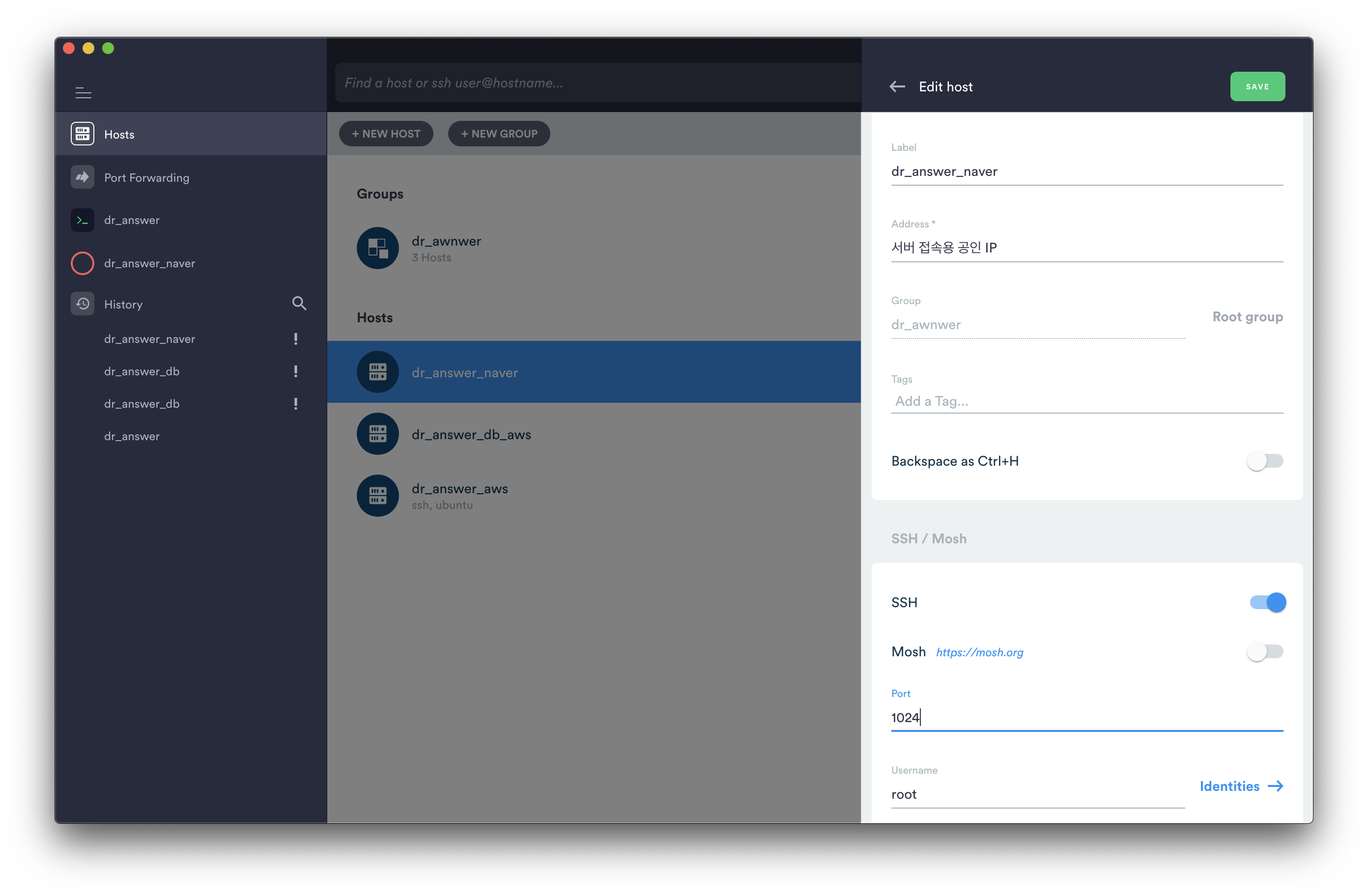Click the Add a Tag input field
Viewport: 1368px width, 896px height.
(1086, 401)
